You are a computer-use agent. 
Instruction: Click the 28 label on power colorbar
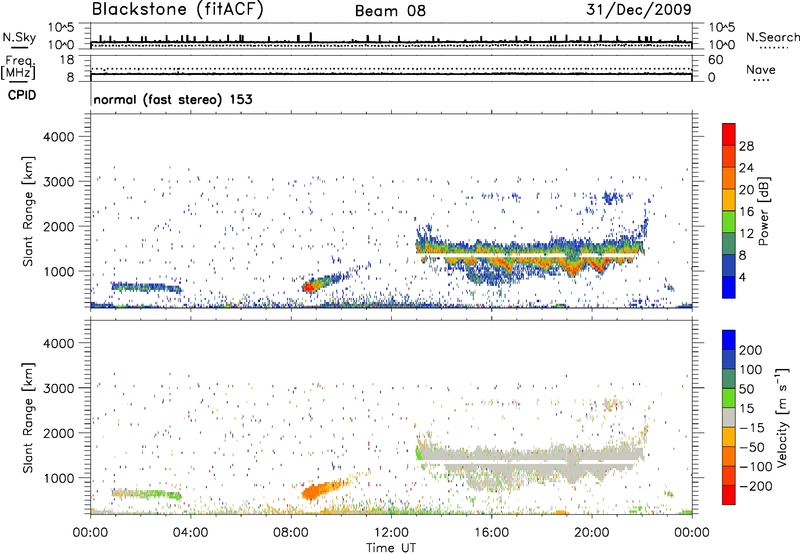746,146
